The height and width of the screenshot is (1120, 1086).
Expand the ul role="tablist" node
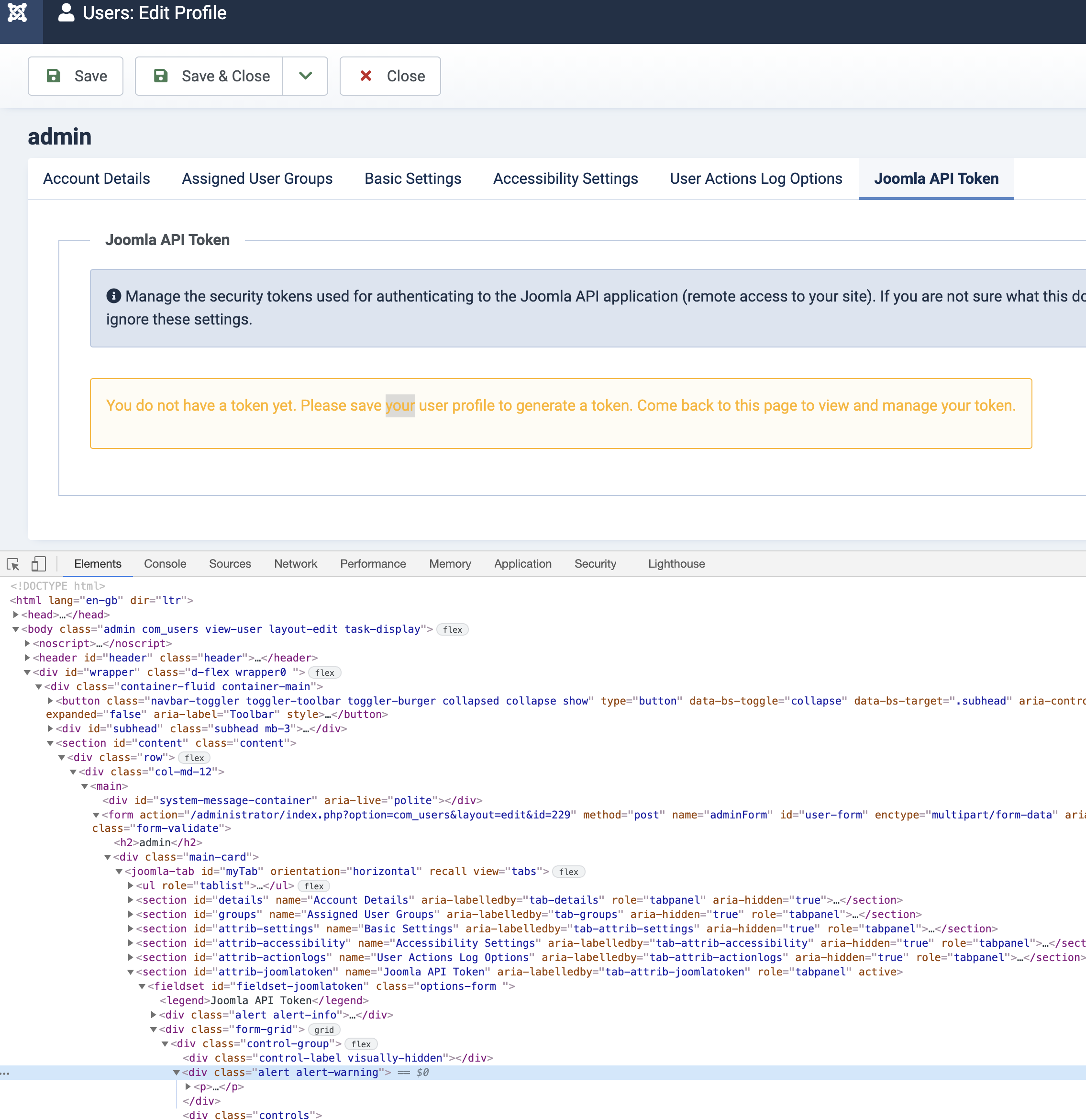point(131,886)
